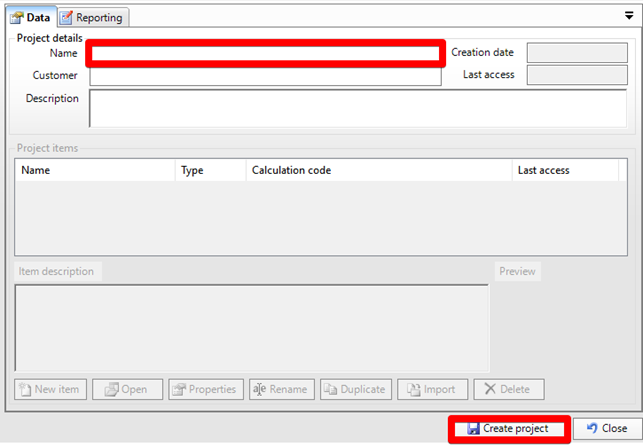Click the undo arrow icon on Close
This screenshot has height=447, width=643.
click(592, 428)
